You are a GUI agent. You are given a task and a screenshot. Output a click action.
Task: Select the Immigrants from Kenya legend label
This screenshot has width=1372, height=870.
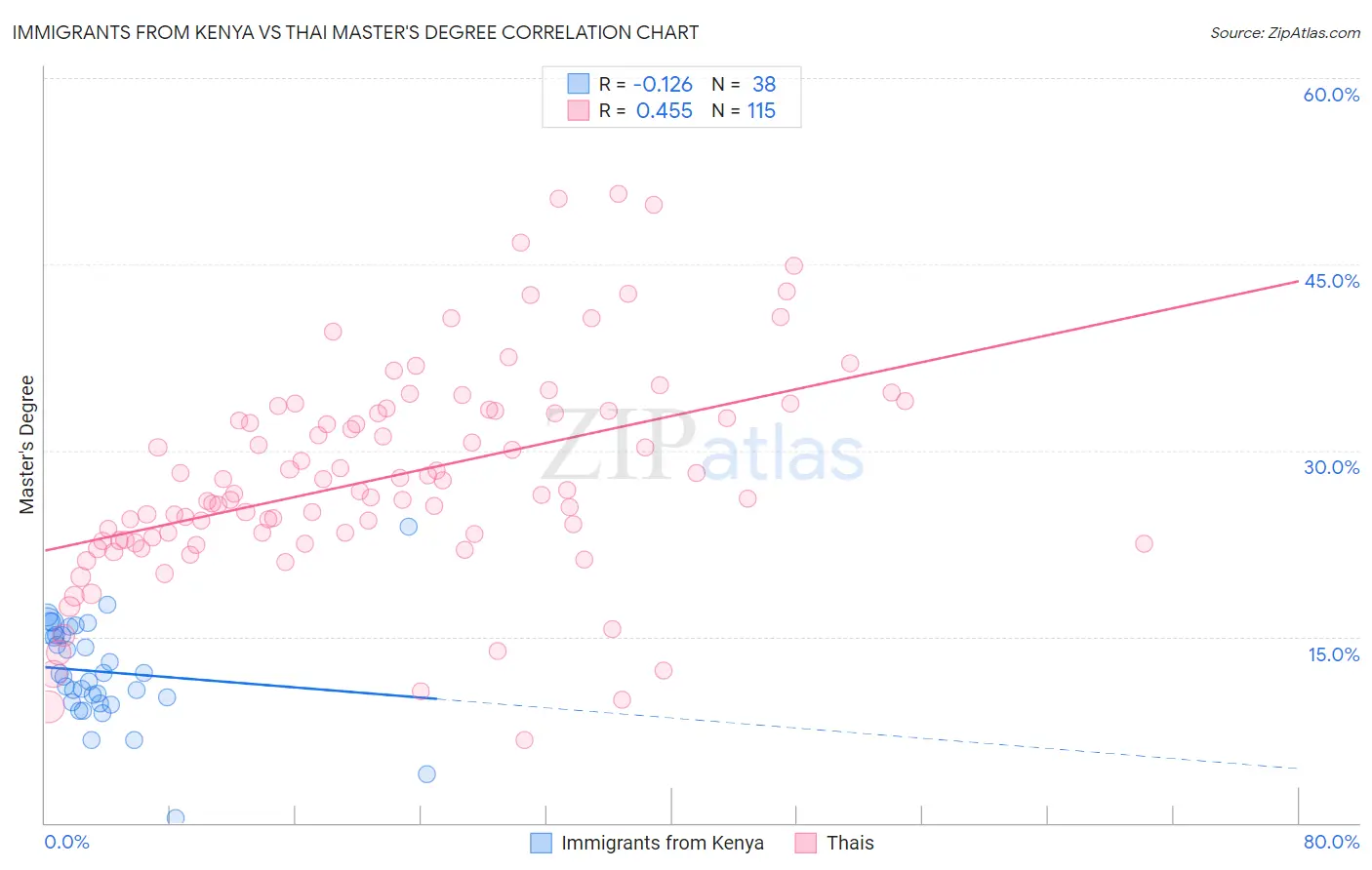point(663,843)
